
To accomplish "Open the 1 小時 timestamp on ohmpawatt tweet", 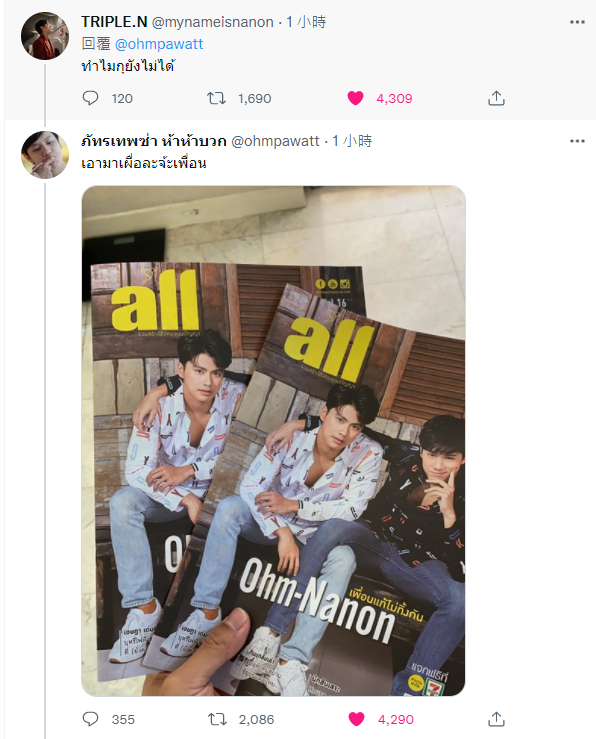I will click(352, 141).
